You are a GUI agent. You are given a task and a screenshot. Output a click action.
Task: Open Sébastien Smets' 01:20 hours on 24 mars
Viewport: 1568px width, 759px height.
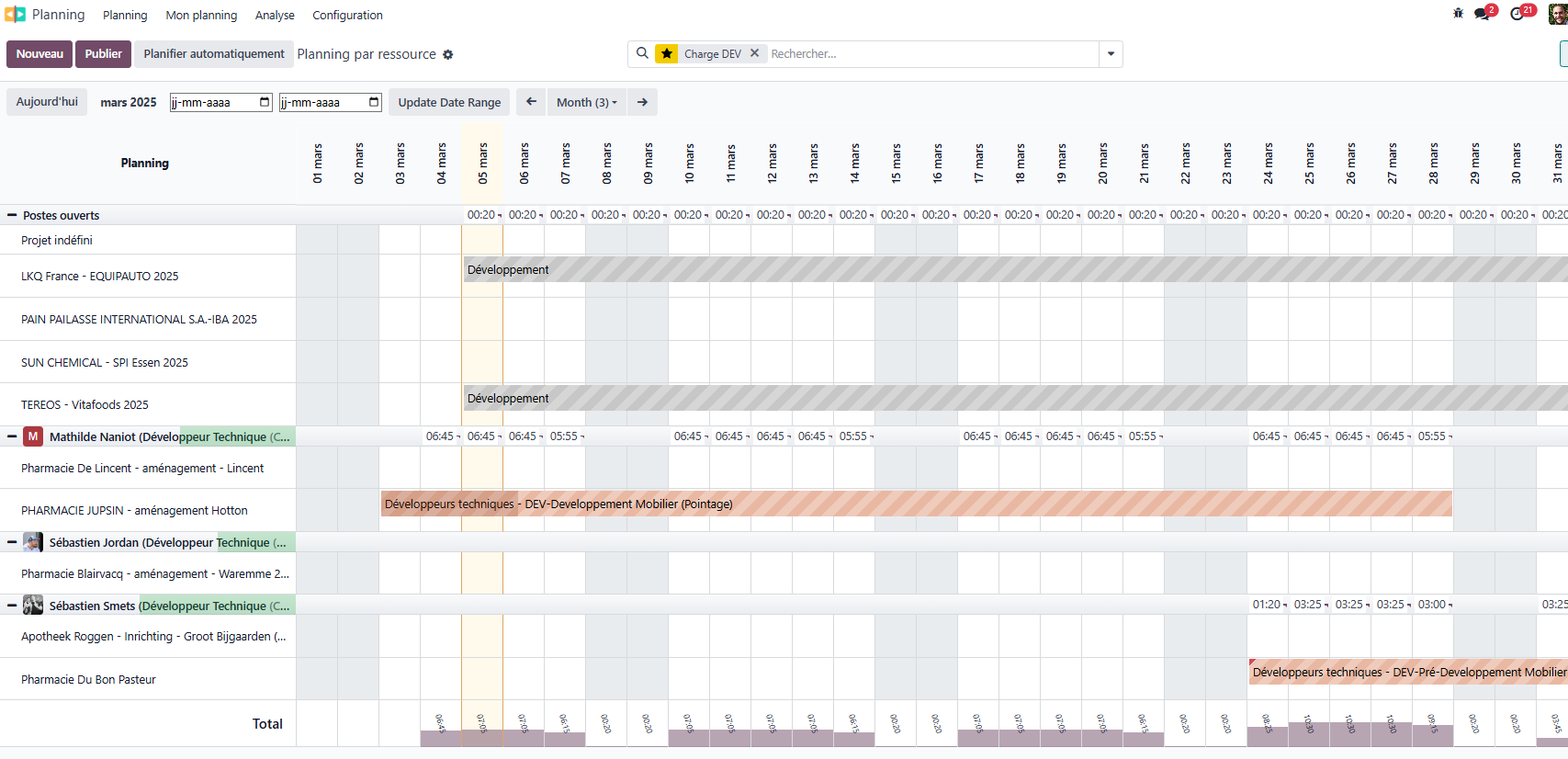[1268, 605]
